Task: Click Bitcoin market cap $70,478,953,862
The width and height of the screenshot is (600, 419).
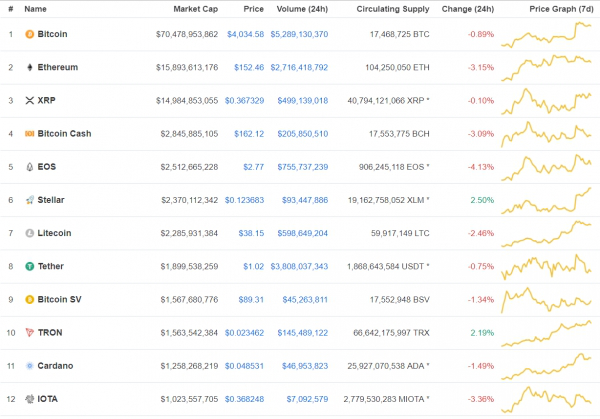Action: (187, 34)
